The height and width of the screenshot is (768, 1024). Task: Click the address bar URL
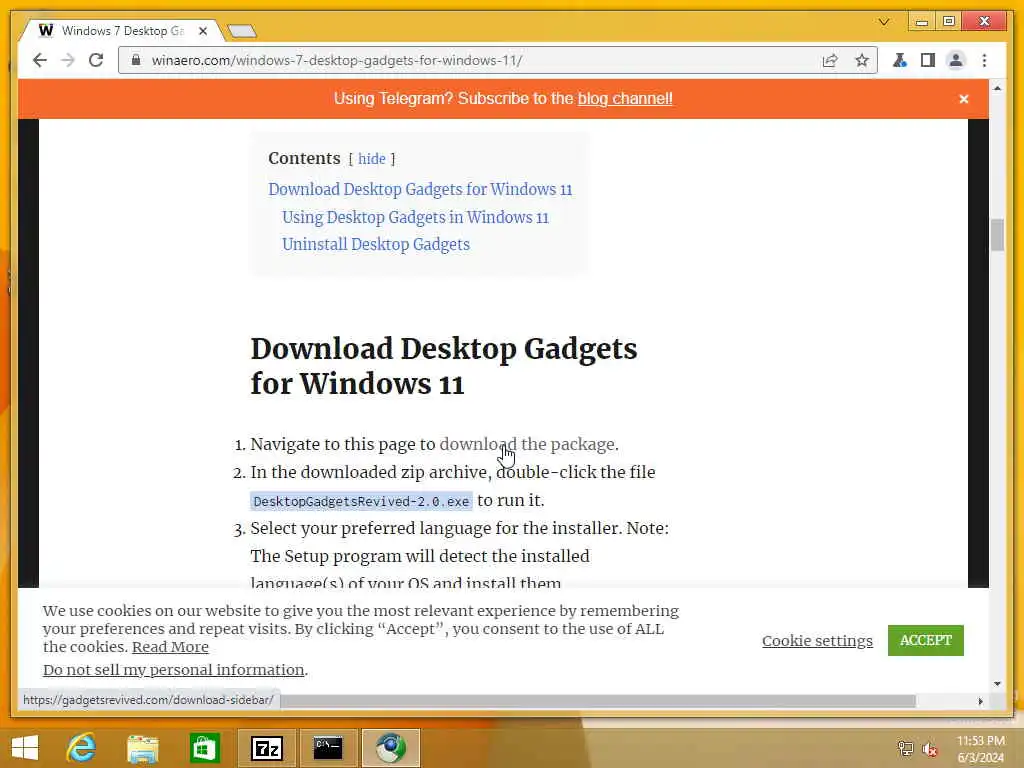[x=336, y=61]
